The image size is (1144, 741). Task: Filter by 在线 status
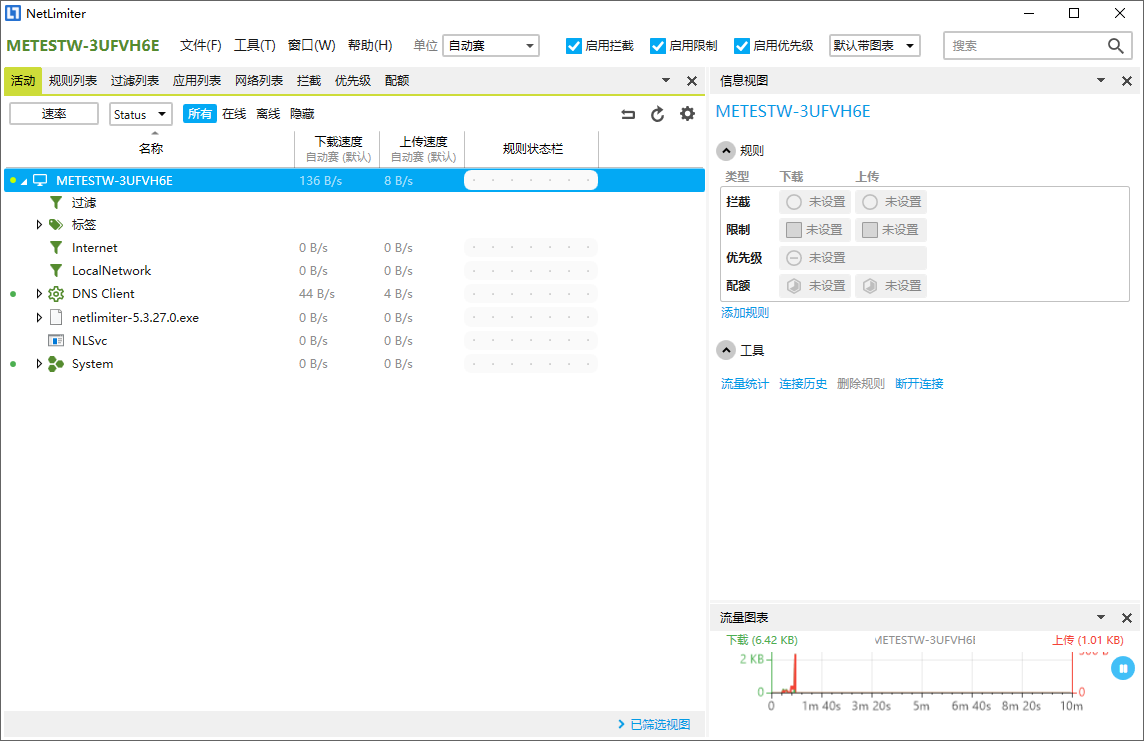point(234,114)
